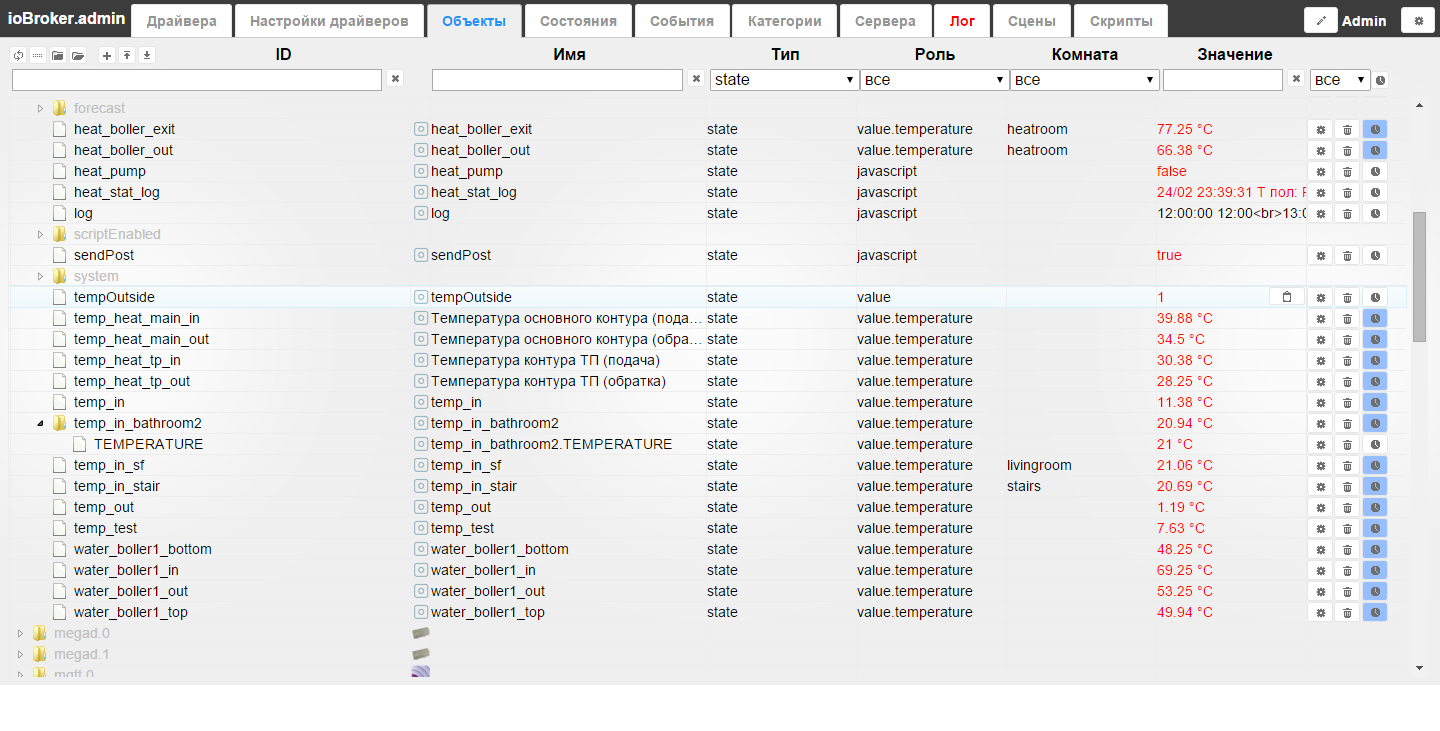Enable history for temp_in_bathroom2.TEMPERATURE
Viewport: 1440px width, 731px height.
(1375, 444)
